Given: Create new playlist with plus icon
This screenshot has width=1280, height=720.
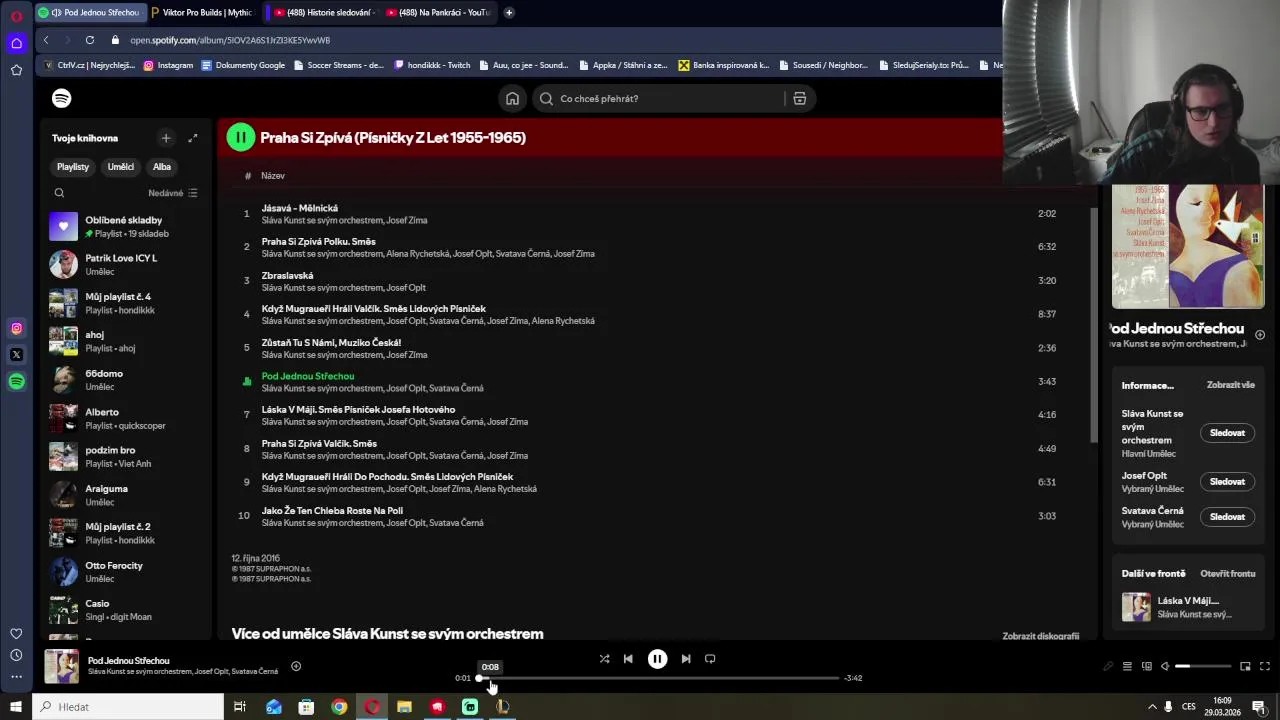Looking at the screenshot, I should click(166, 138).
